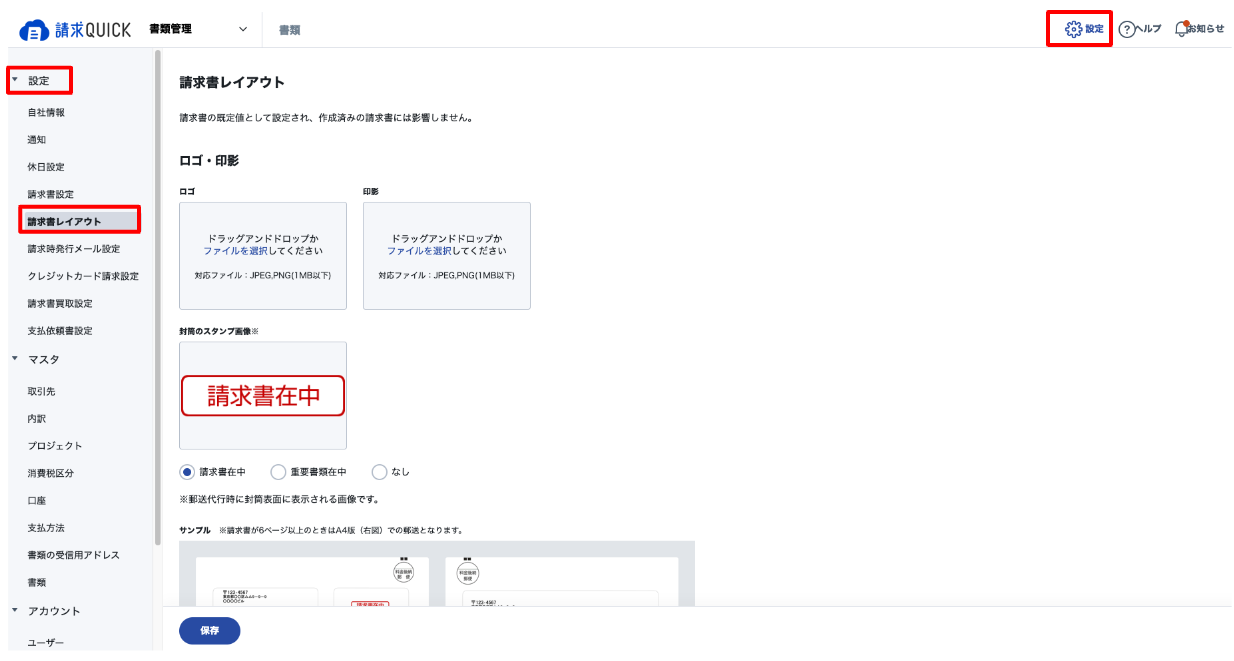Select the なし radio button
The height and width of the screenshot is (661, 1234).
(x=379, y=472)
